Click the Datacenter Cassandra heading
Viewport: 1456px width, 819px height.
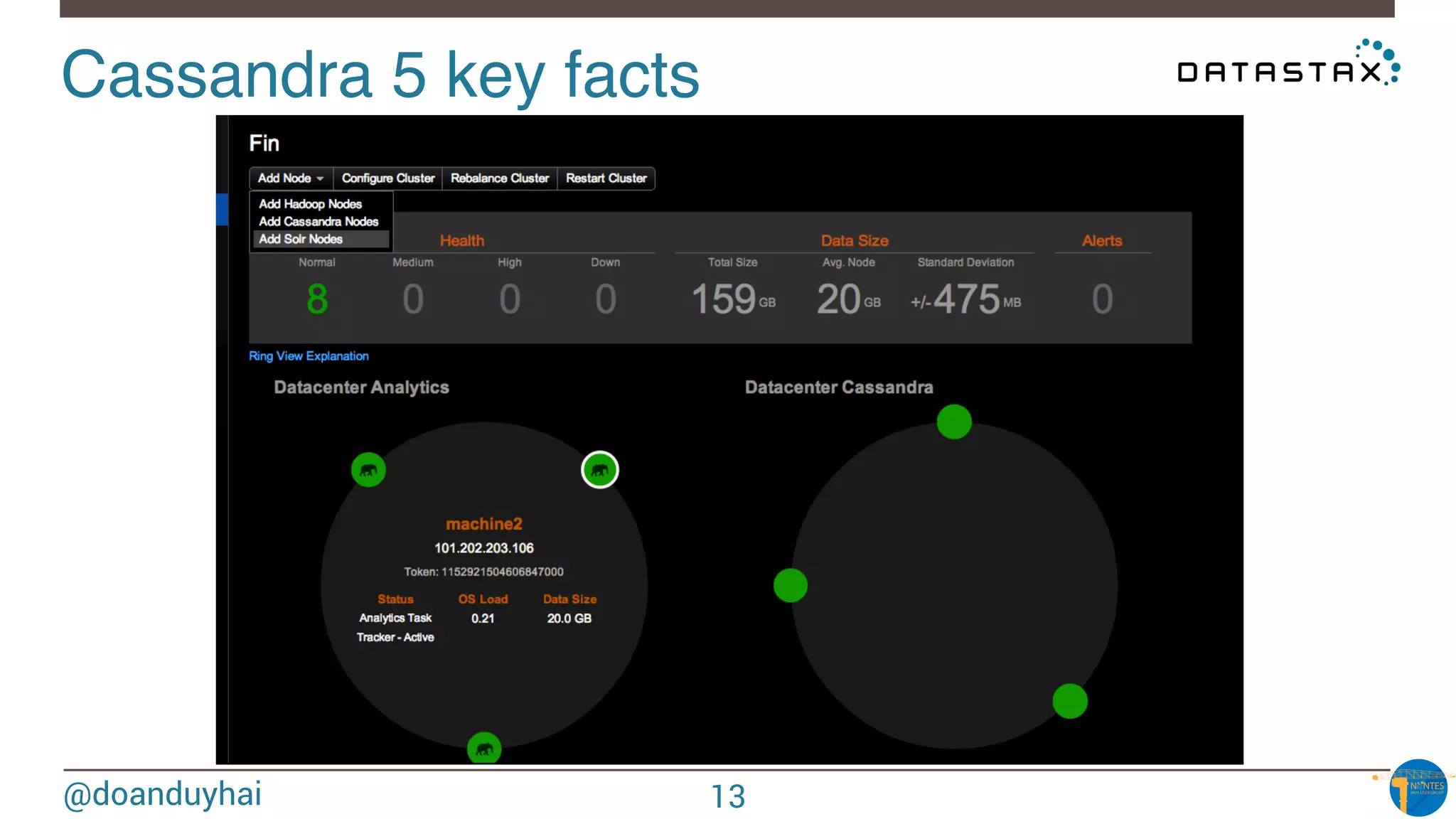click(x=840, y=387)
